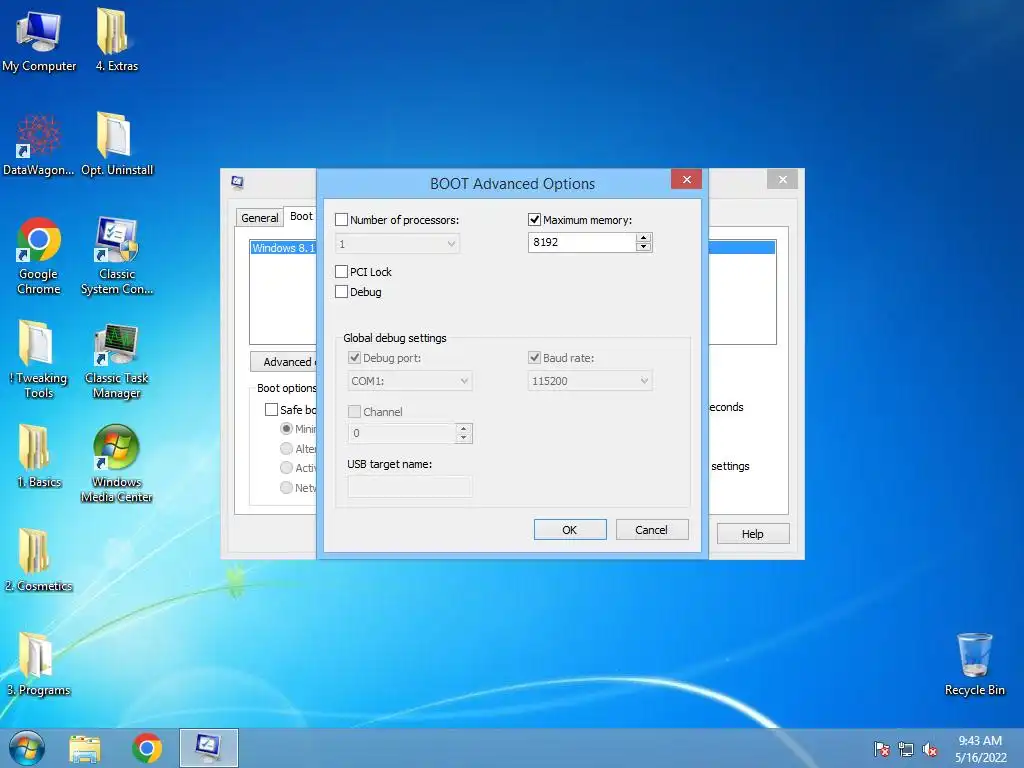This screenshot has height=768, width=1024.
Task: Click the USB target name field
Action: (x=409, y=487)
